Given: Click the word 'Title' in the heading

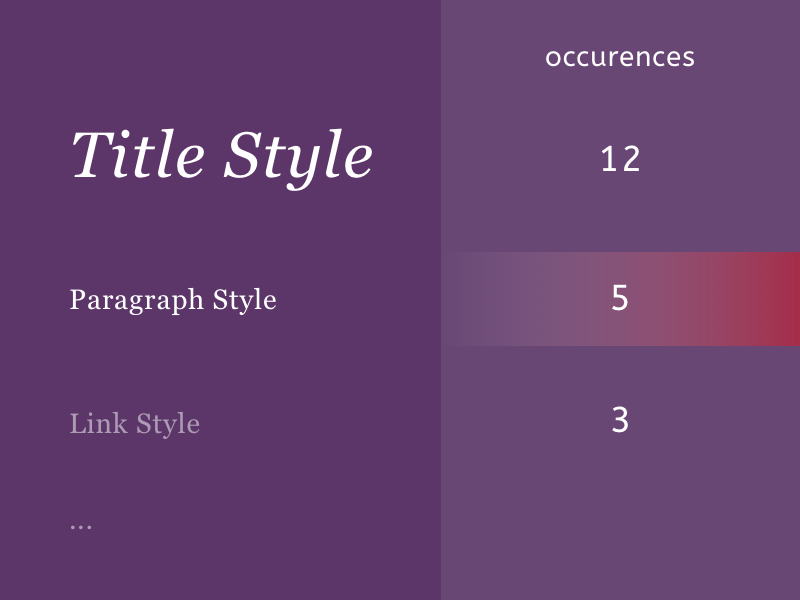Looking at the screenshot, I should [138, 154].
